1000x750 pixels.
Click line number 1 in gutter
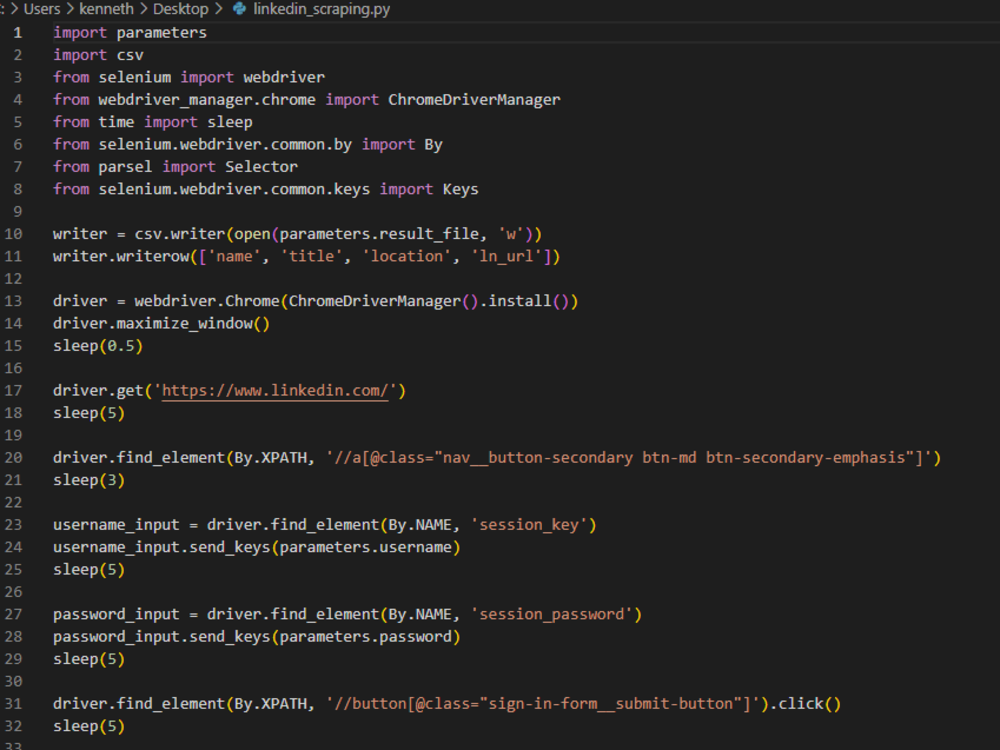[x=17, y=33]
